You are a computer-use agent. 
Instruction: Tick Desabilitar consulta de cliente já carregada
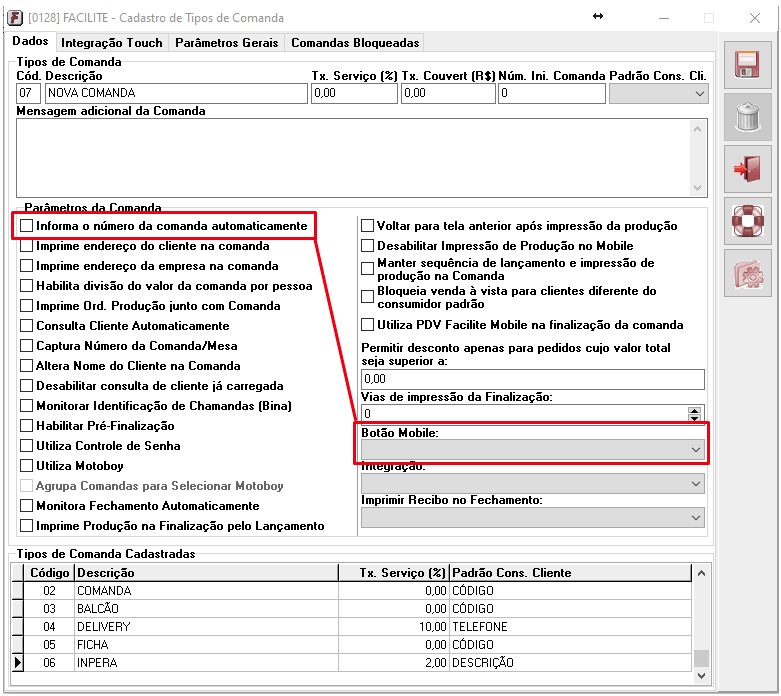[26, 386]
